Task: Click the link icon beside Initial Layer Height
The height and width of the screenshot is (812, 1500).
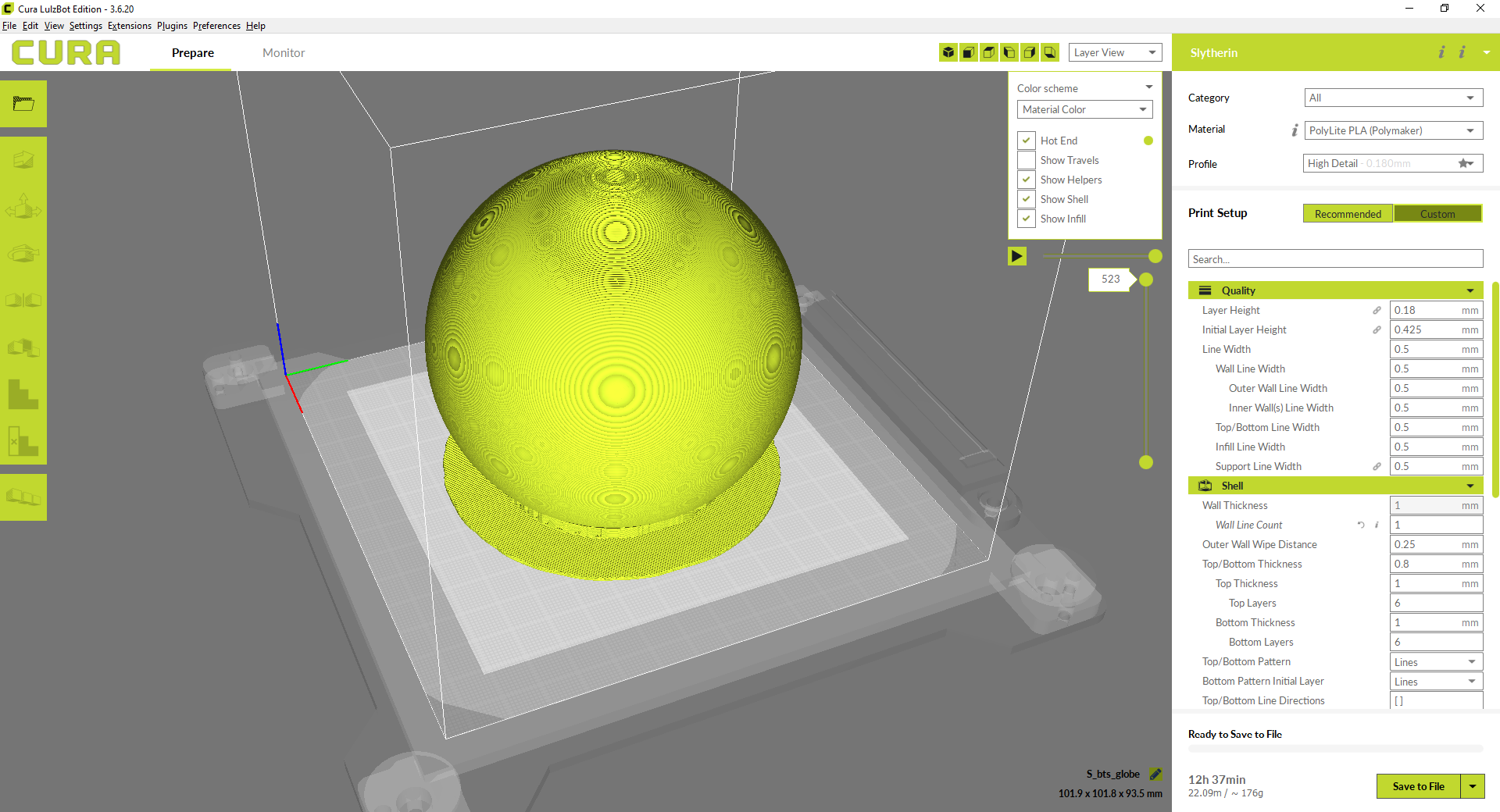Action: (1377, 329)
